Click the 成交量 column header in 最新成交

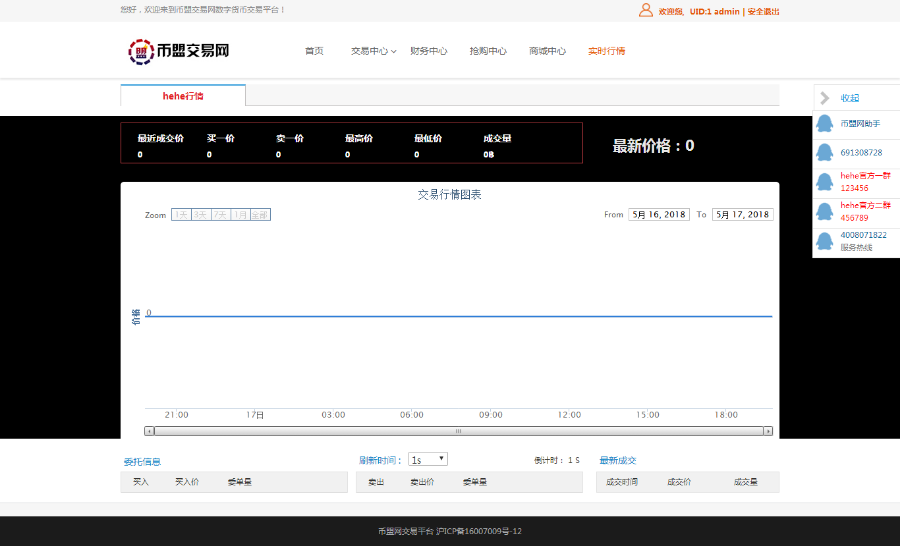(746, 482)
